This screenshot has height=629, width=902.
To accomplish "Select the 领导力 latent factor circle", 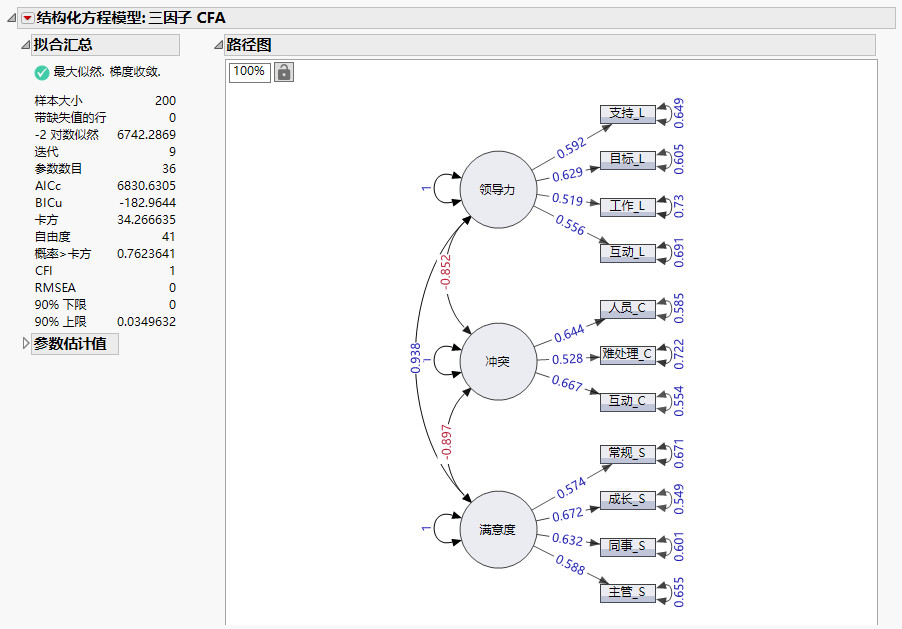I will coord(497,187).
